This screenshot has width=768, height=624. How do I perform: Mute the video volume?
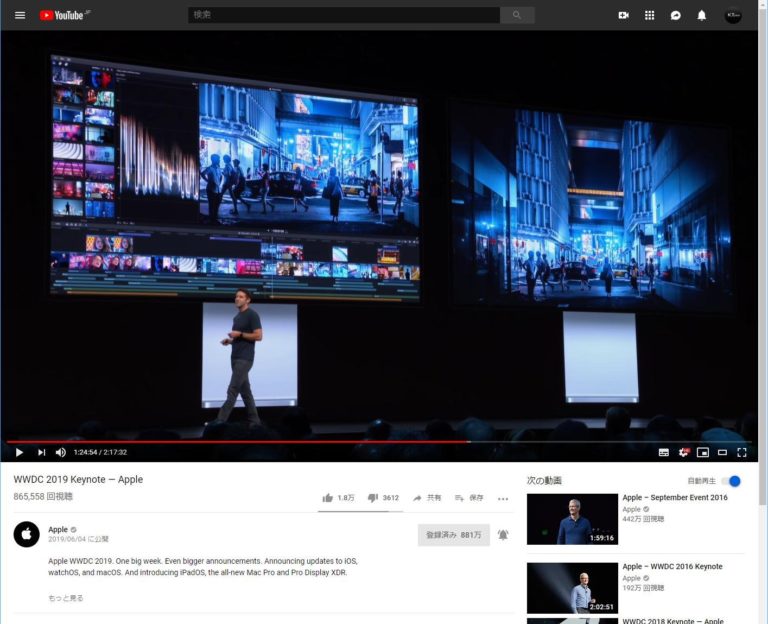tap(61, 452)
